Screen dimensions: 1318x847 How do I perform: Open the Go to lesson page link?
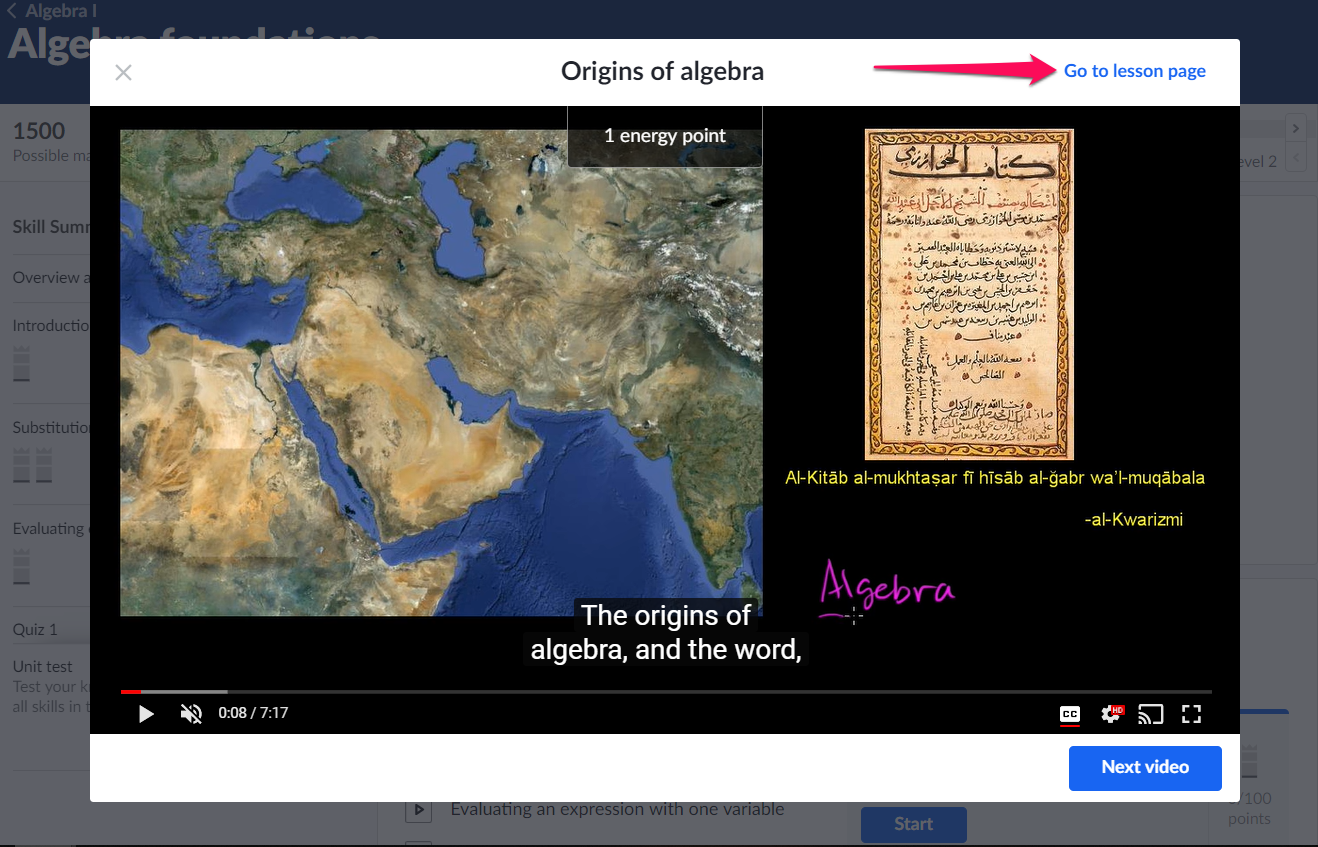pos(1134,71)
